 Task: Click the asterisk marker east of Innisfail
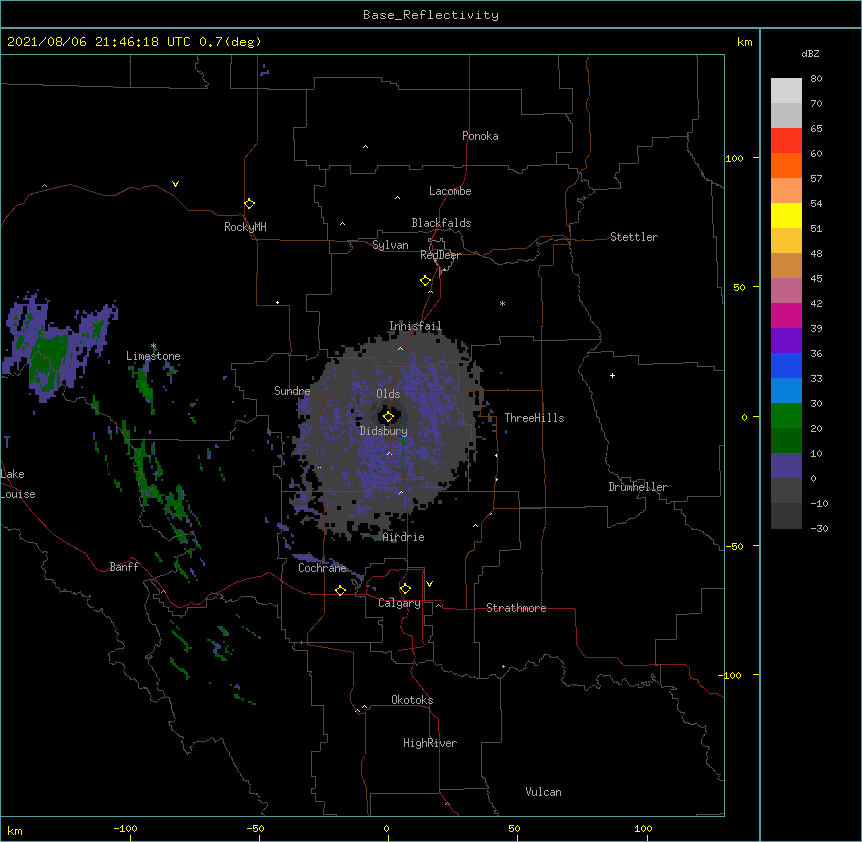(x=502, y=303)
